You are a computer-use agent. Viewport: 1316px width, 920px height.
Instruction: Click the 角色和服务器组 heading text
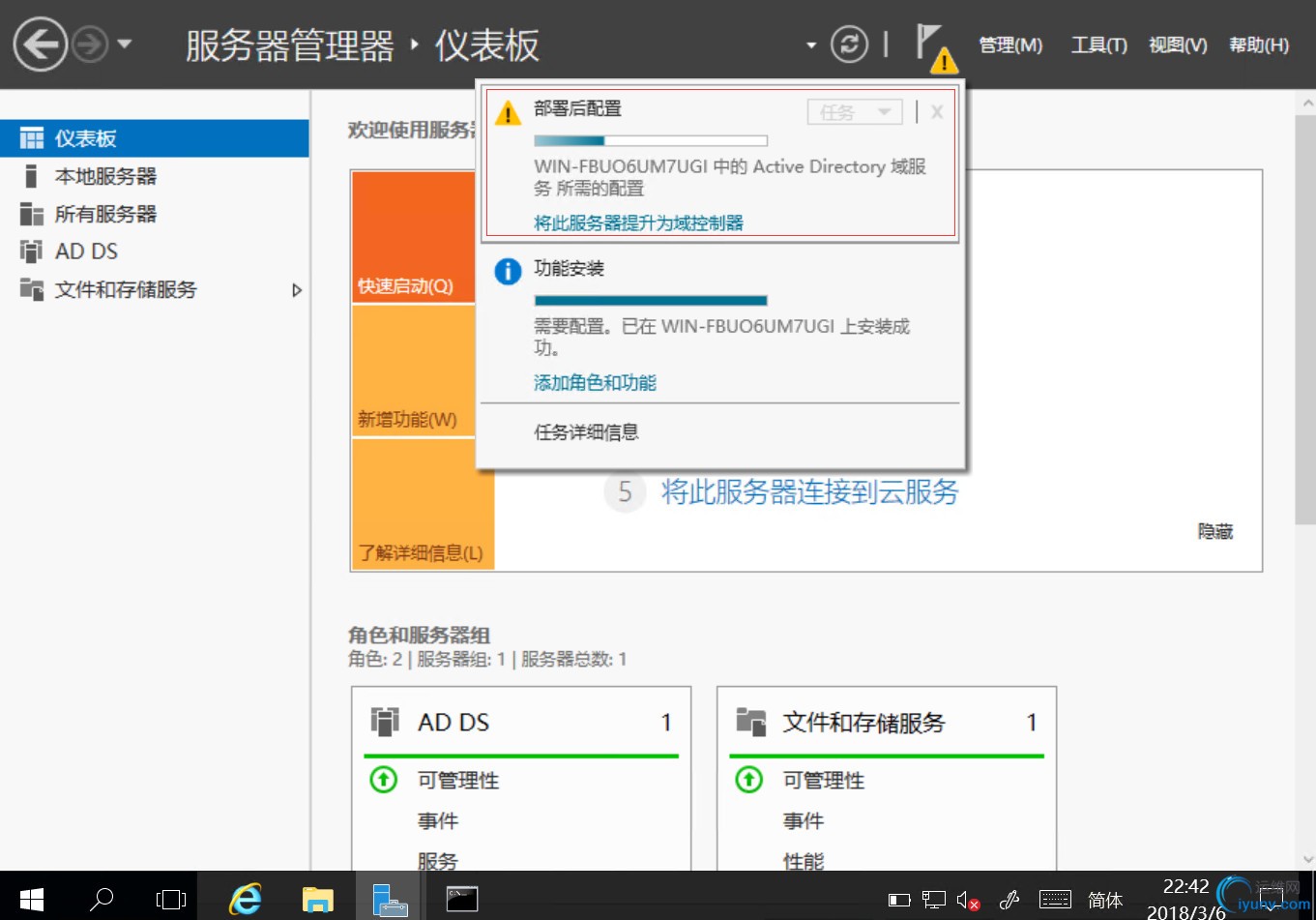(419, 635)
